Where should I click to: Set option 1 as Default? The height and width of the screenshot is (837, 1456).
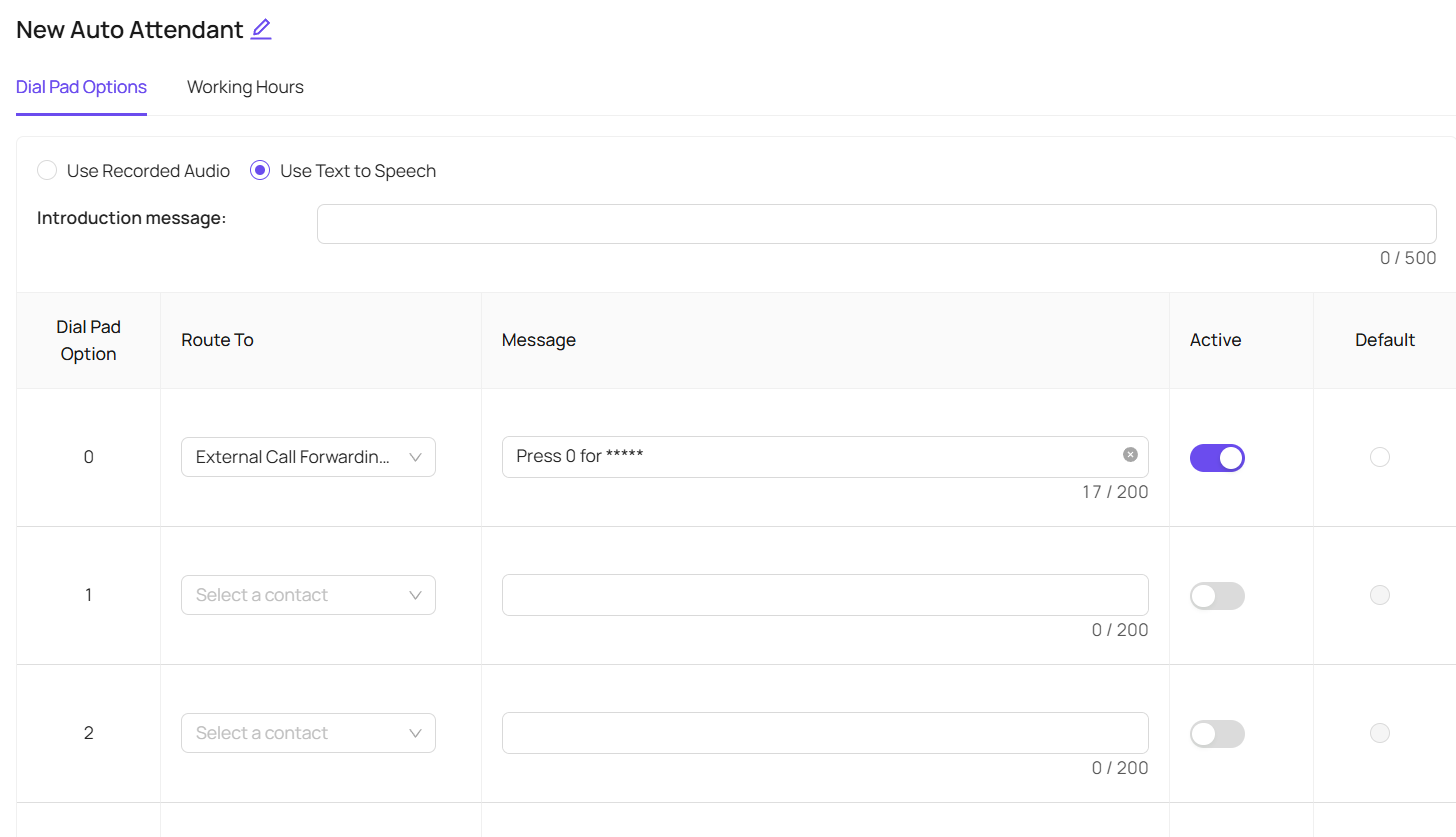tap(1380, 595)
